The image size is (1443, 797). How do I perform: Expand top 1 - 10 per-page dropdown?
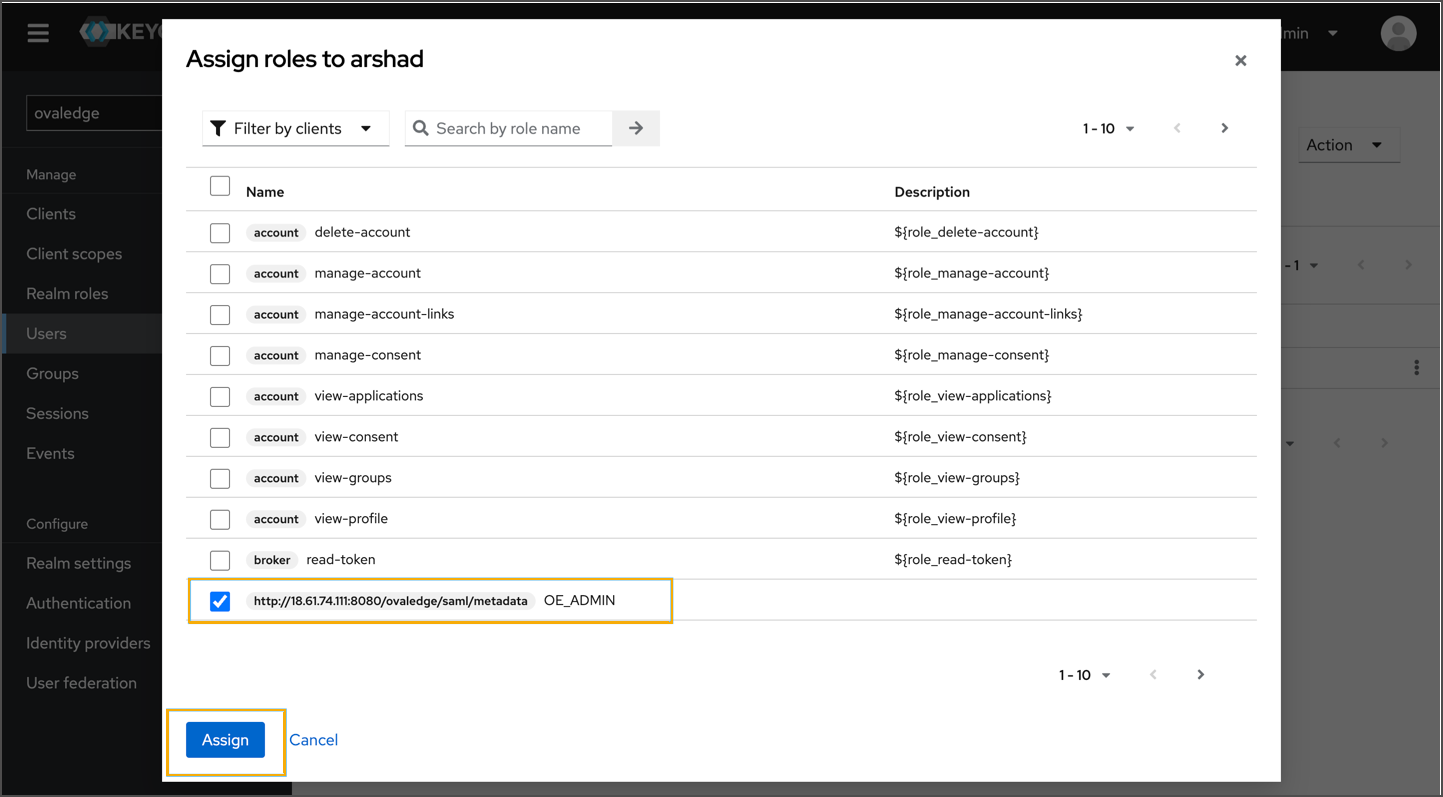click(1109, 129)
